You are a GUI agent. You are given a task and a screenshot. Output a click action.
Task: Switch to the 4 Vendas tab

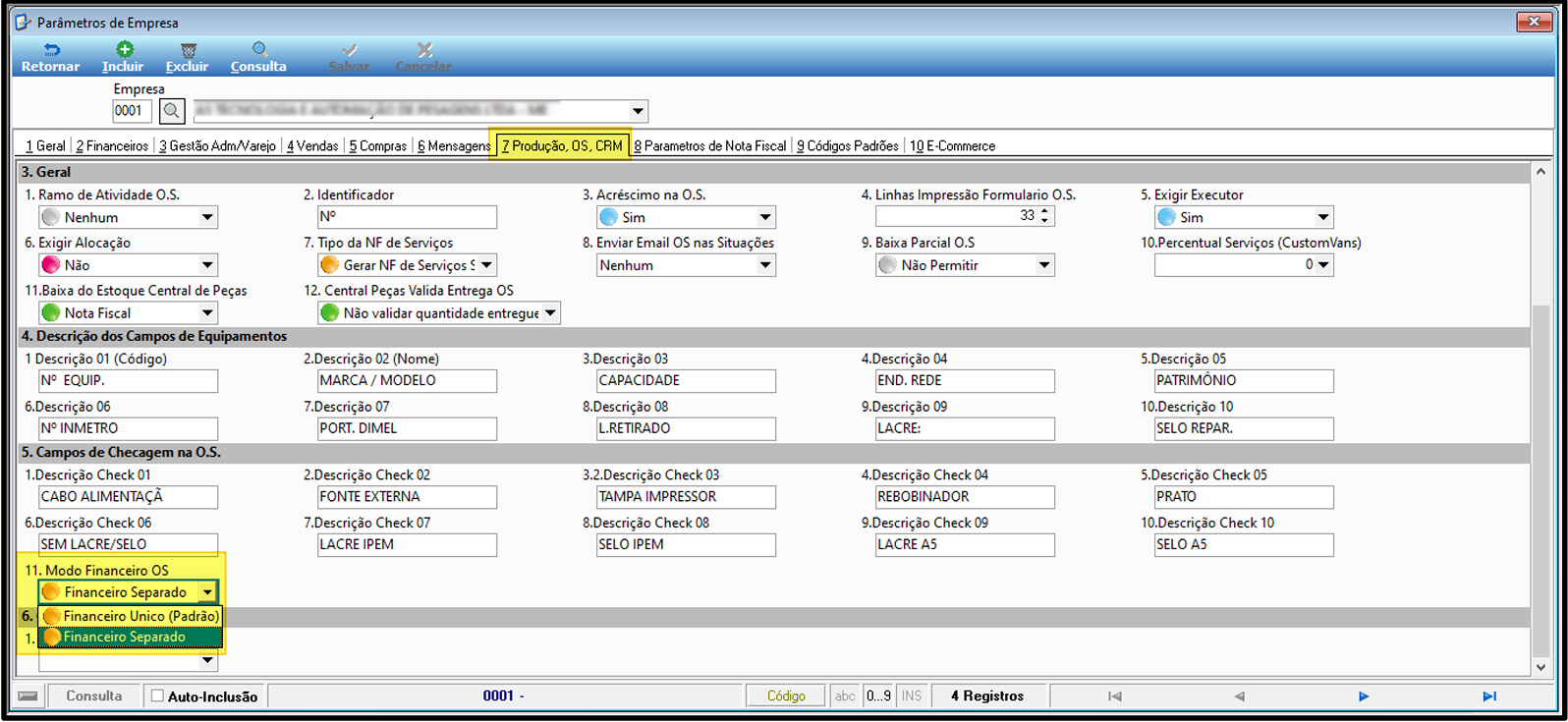(312, 145)
